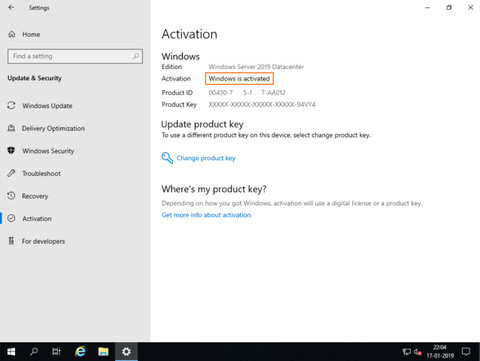The image size is (480, 361).
Task: Click the Windows Server 2019 Datacenter edition text
Action: (x=256, y=67)
